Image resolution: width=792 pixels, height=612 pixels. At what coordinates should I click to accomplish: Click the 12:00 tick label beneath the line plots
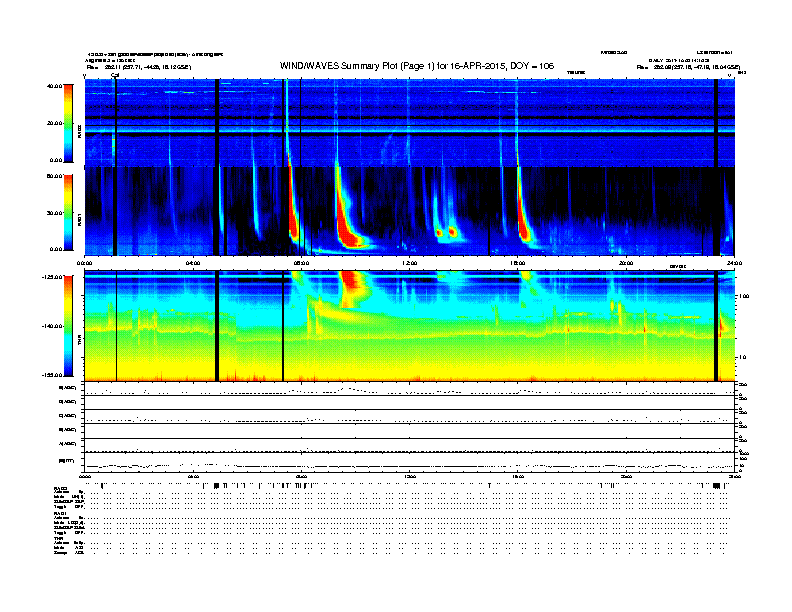click(409, 476)
